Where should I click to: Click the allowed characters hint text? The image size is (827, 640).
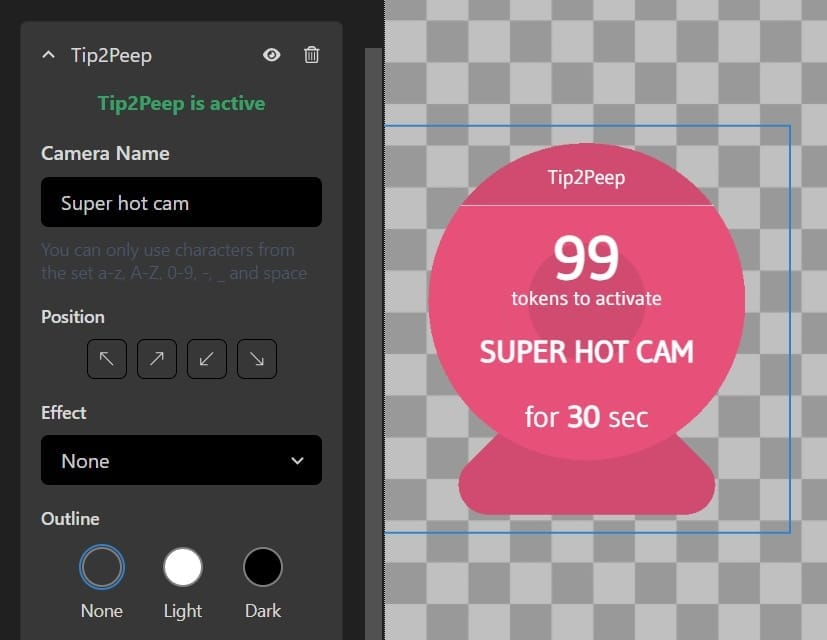click(174, 261)
